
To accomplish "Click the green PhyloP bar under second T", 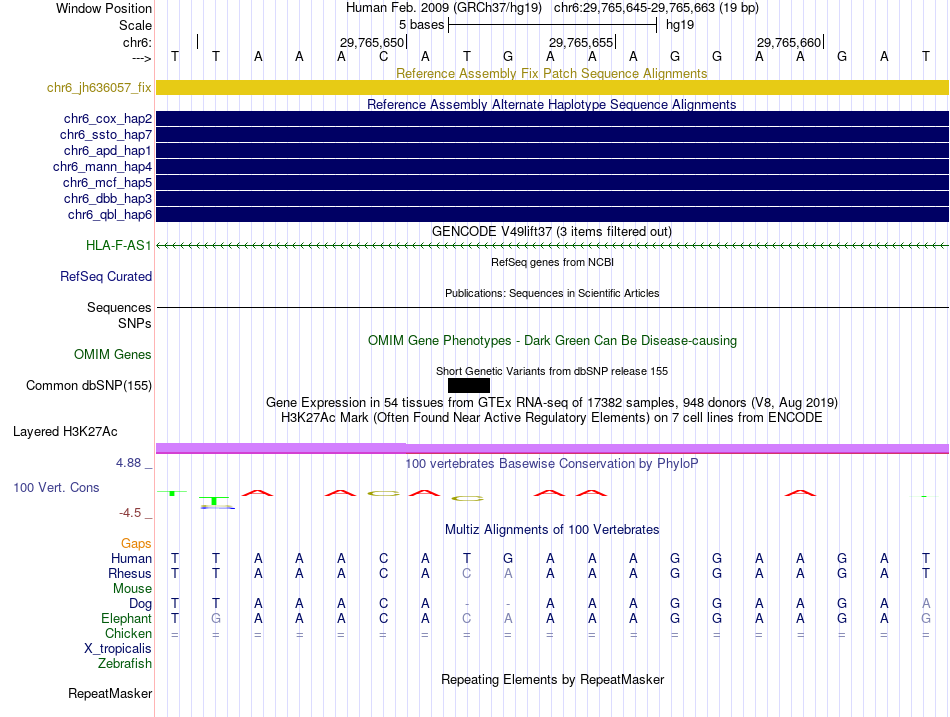I will [x=214, y=501].
